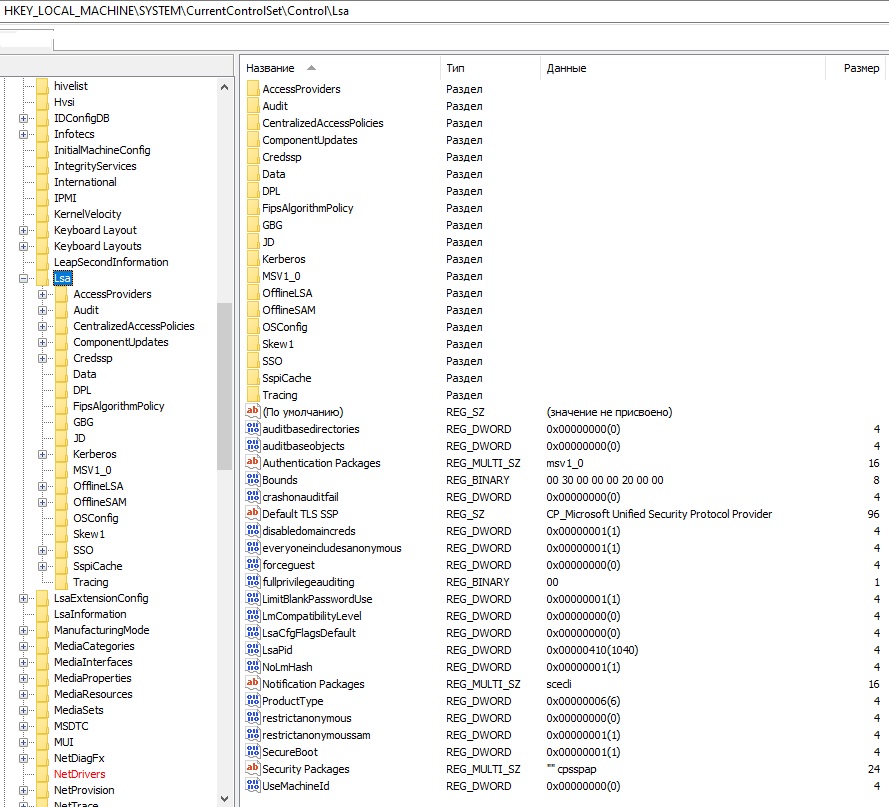The height and width of the screenshot is (807, 889).
Task: Click the string icon of Security Packages
Action: pyautogui.click(x=253, y=768)
